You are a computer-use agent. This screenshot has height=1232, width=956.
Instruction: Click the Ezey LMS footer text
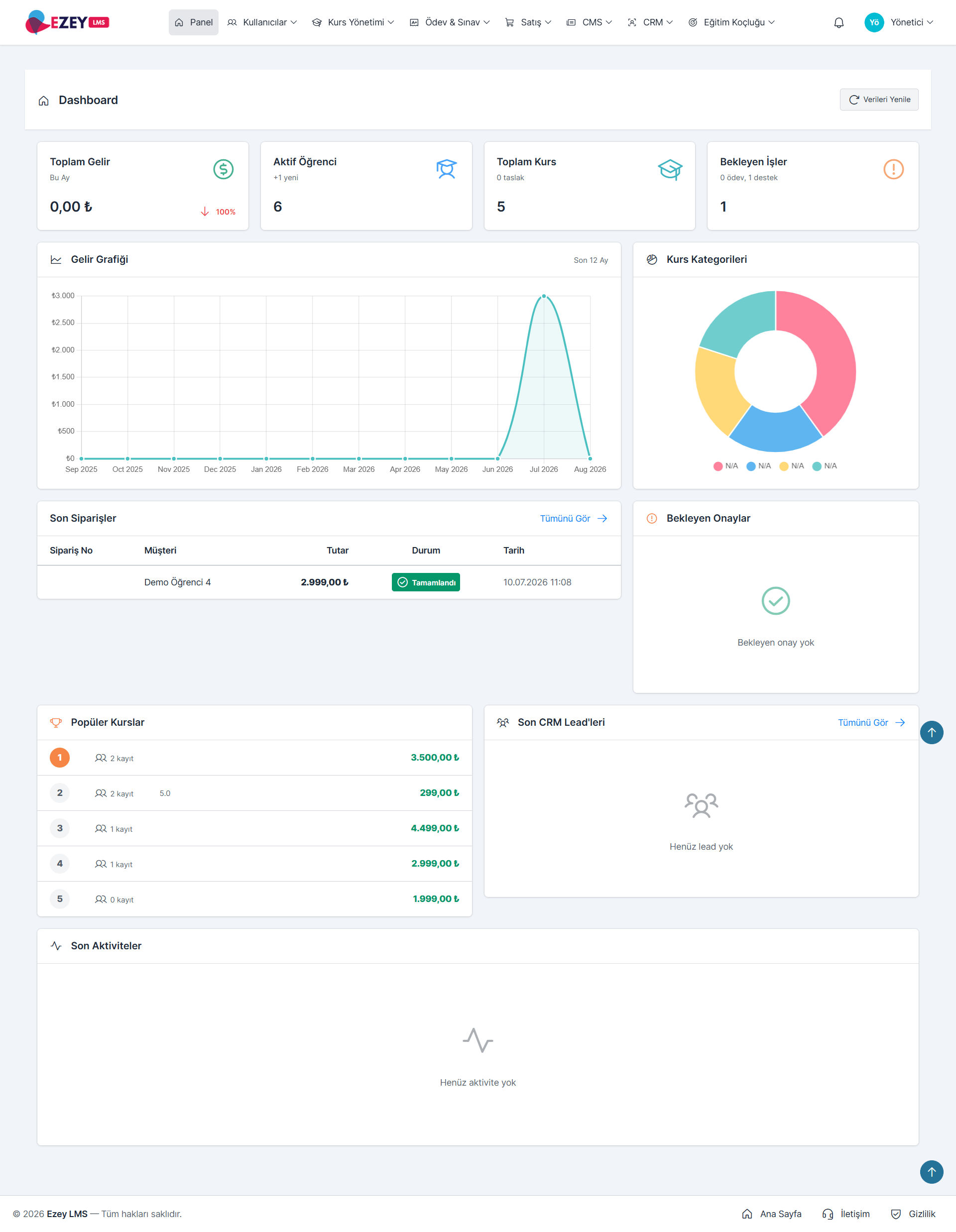coord(67,1214)
